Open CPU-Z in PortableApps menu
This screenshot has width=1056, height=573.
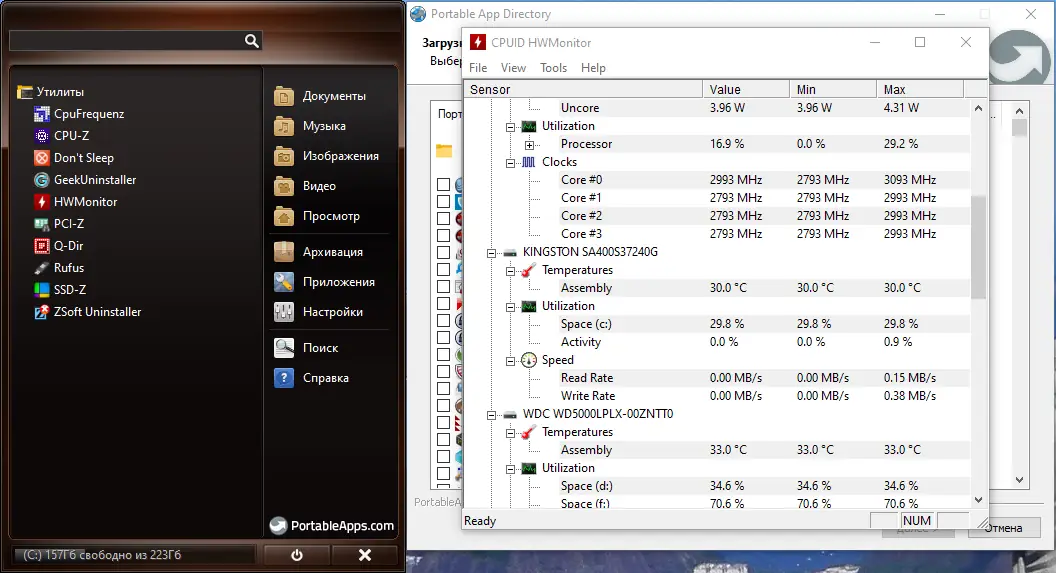[61, 135]
